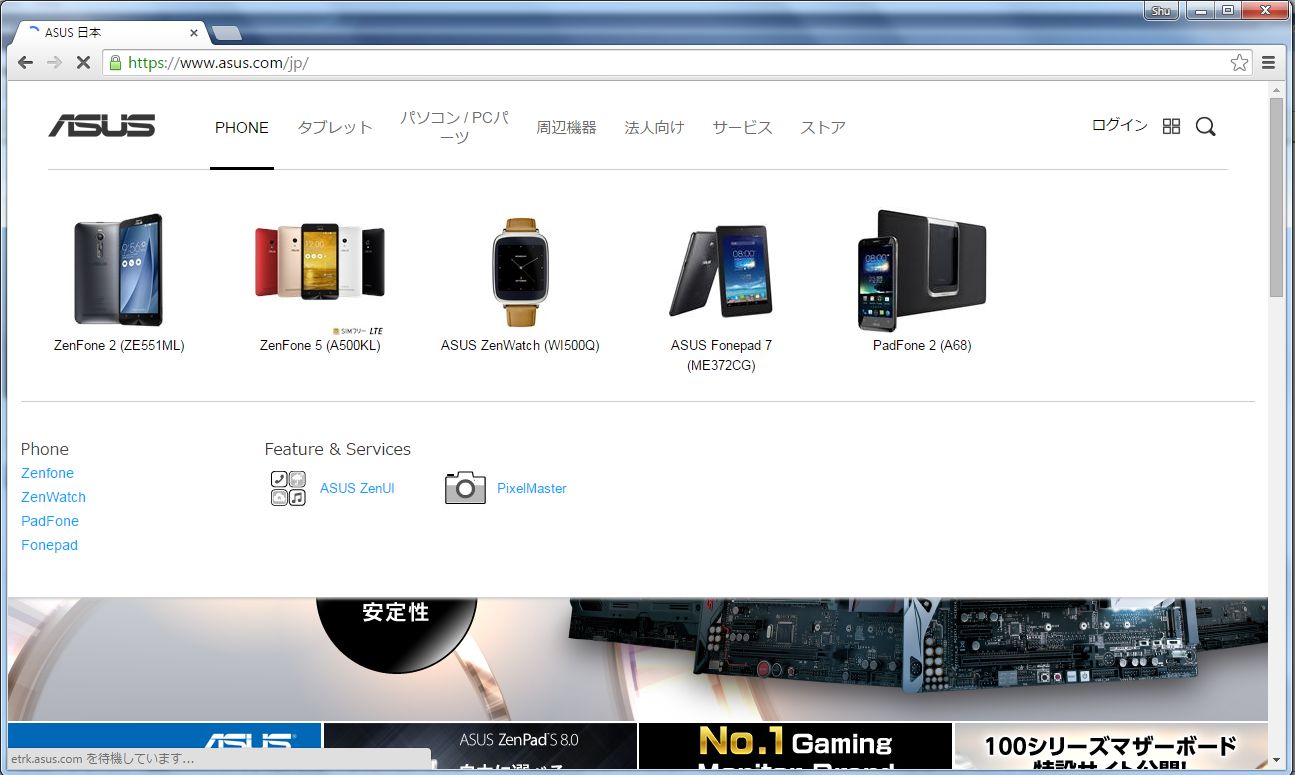Open the site search magnifier icon
The image size is (1295, 775).
1205,126
